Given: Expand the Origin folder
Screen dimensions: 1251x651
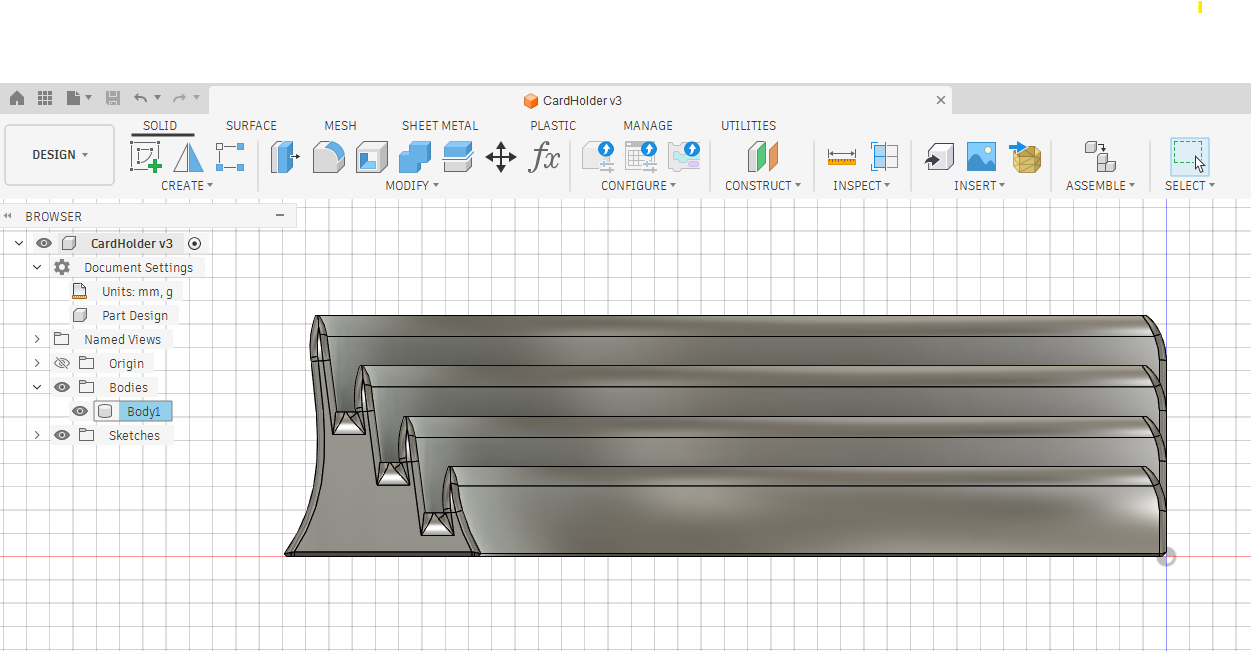Looking at the screenshot, I should [37, 363].
